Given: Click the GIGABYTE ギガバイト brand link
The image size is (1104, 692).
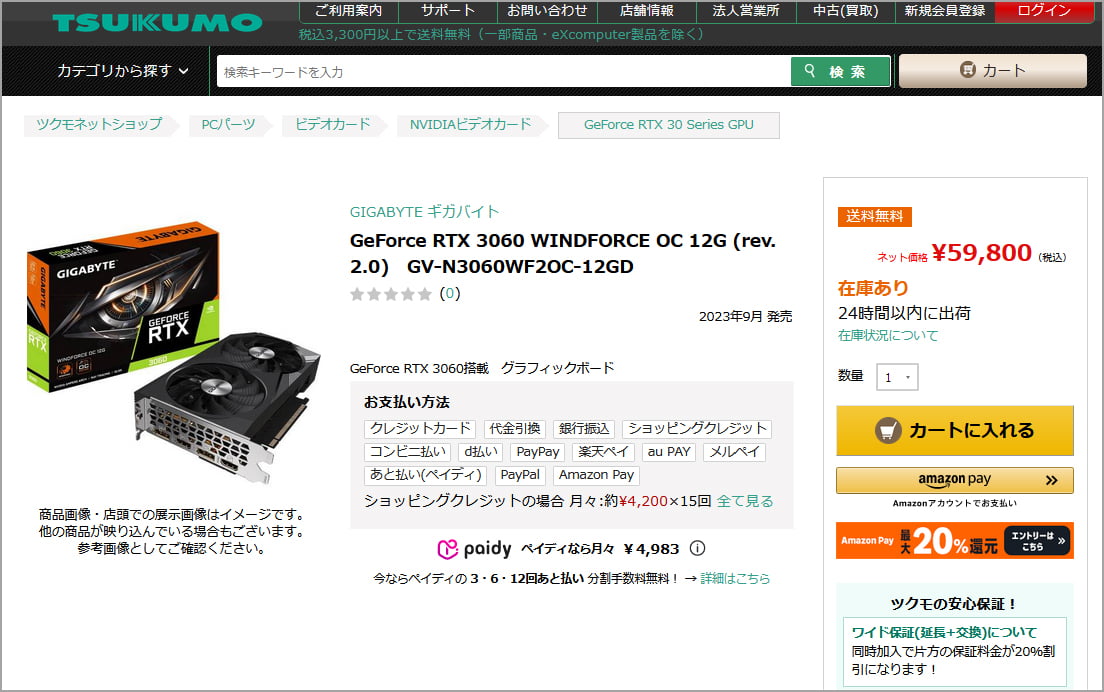Looking at the screenshot, I should pos(424,212).
